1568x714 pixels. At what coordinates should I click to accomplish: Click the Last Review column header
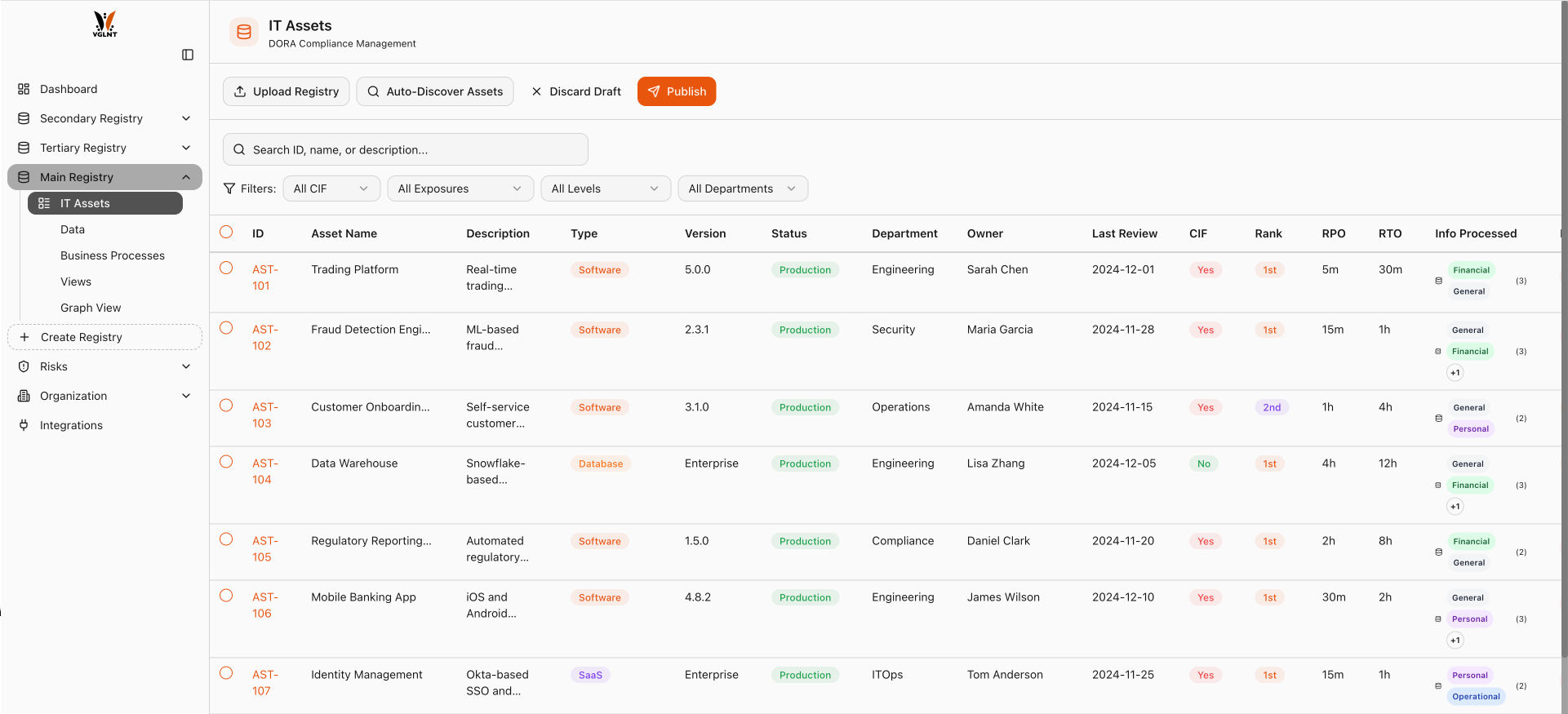click(x=1125, y=233)
